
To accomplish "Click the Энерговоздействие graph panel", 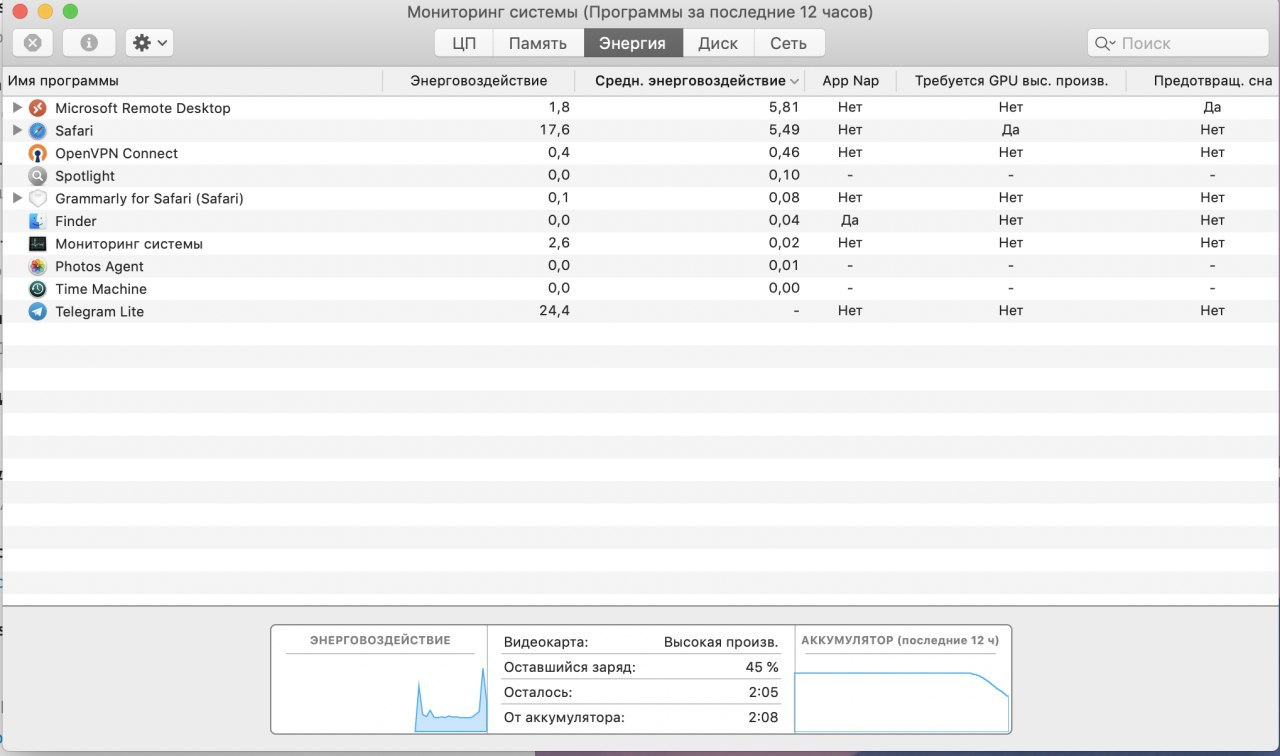I will point(379,680).
